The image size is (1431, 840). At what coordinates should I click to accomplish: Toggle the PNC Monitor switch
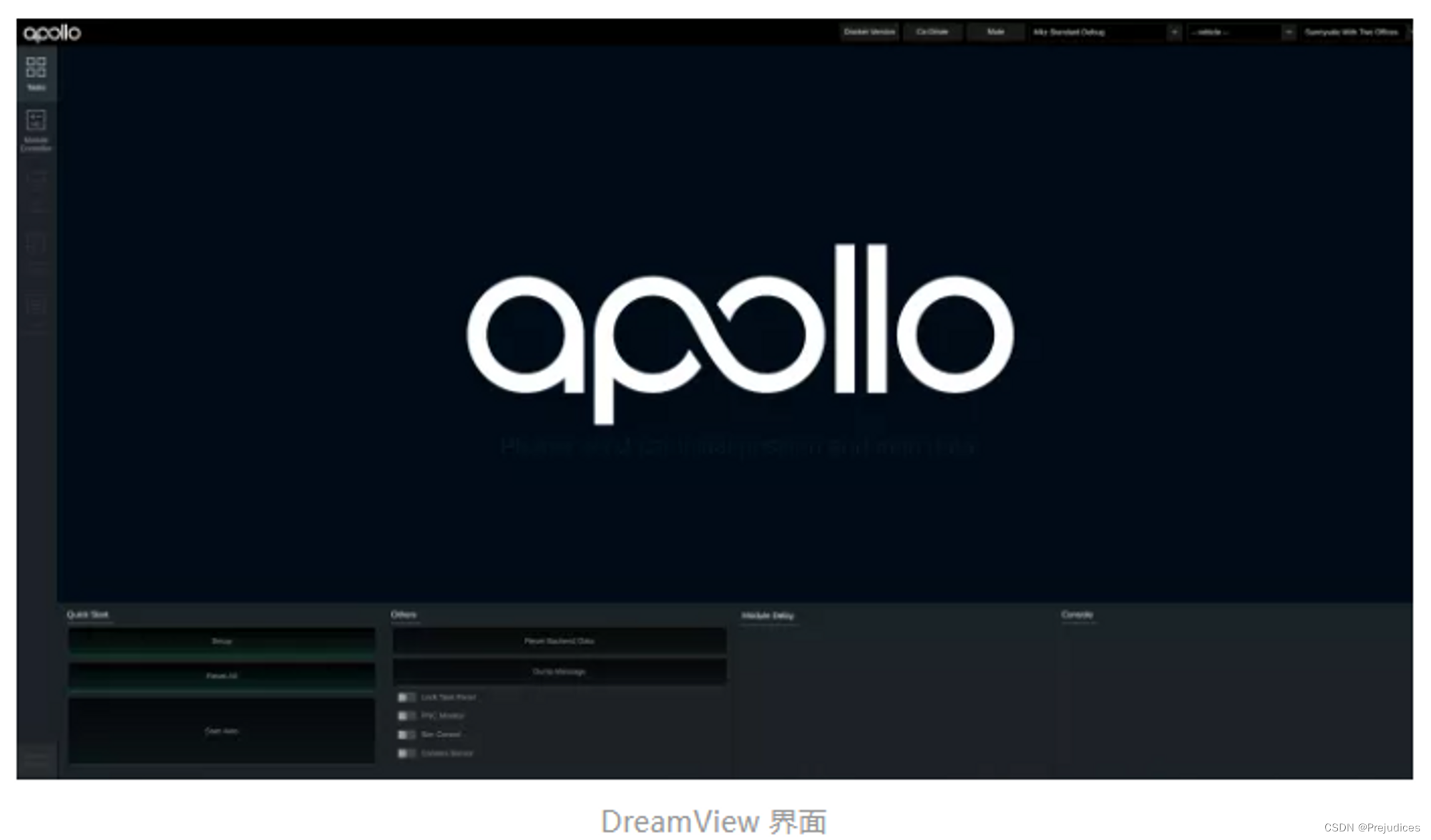406,716
